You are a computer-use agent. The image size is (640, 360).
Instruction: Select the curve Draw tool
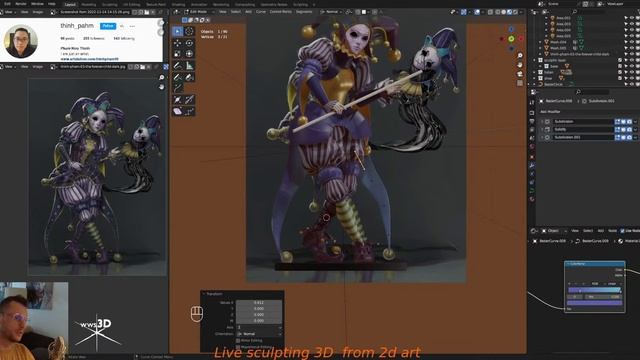point(178,77)
